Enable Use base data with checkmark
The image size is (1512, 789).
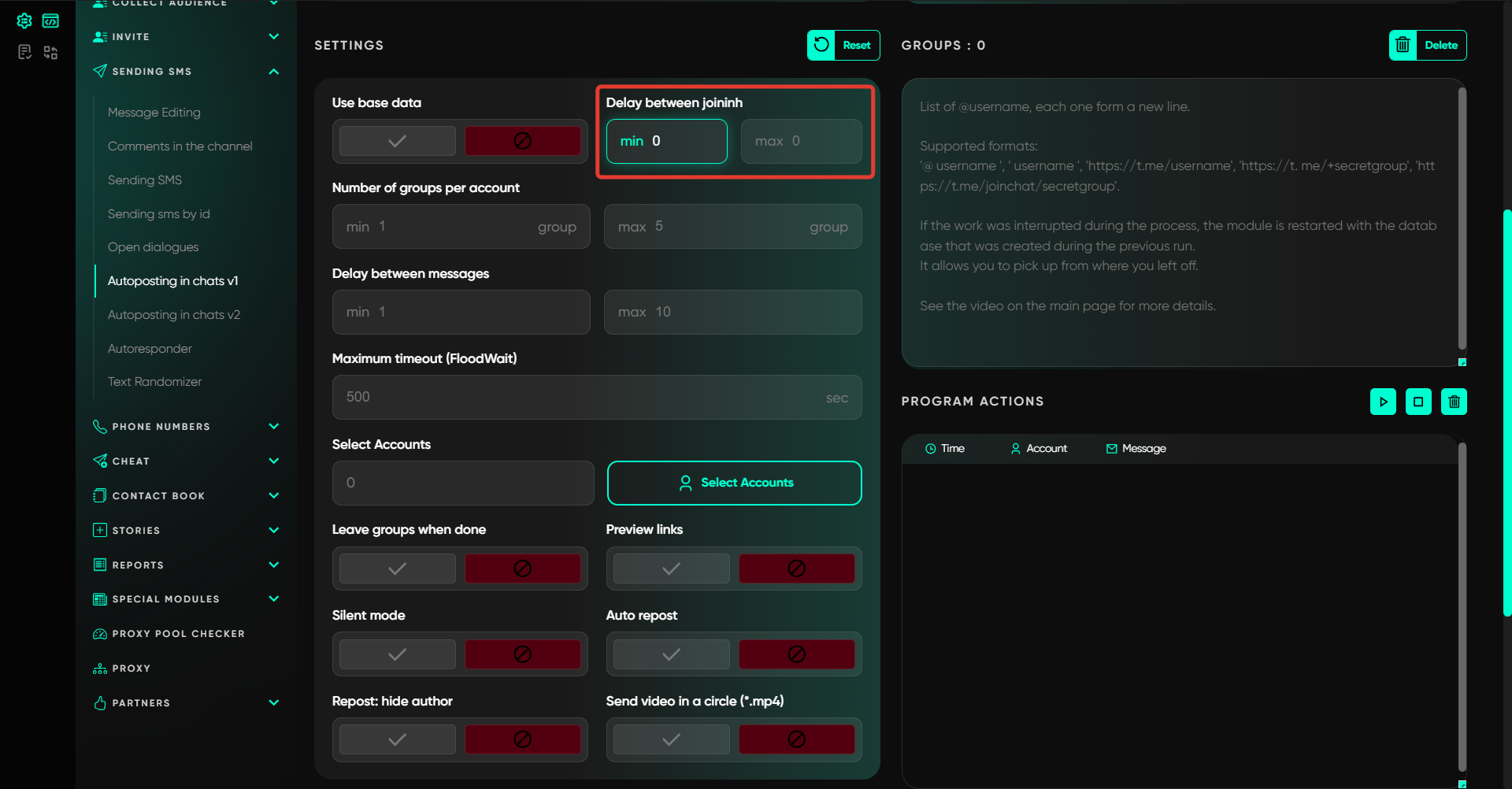pyautogui.click(x=398, y=141)
